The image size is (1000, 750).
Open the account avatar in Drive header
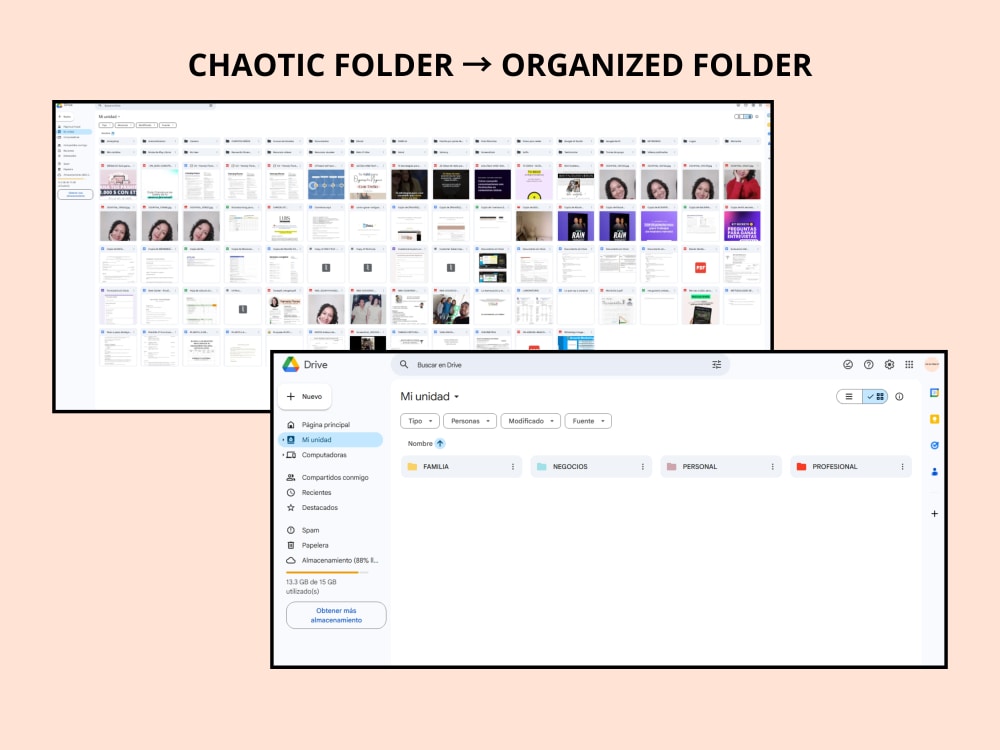click(x=932, y=364)
